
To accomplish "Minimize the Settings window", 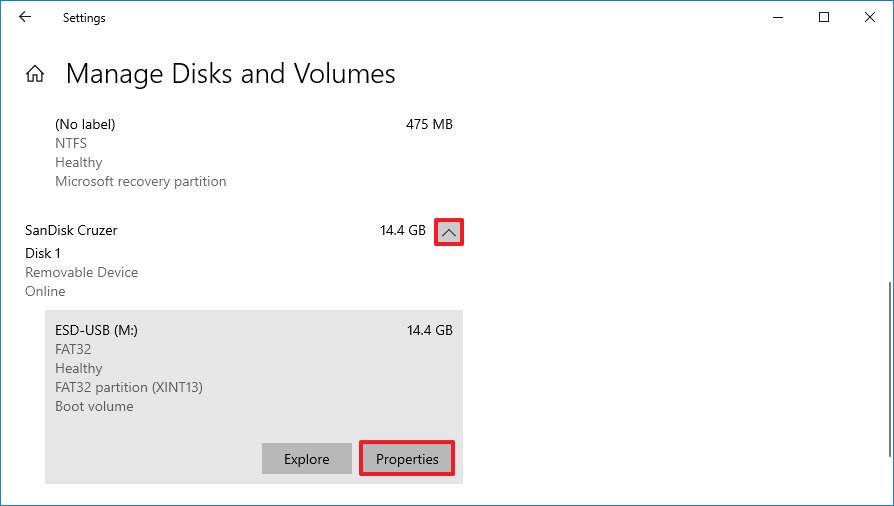I will pyautogui.click(x=778, y=17).
